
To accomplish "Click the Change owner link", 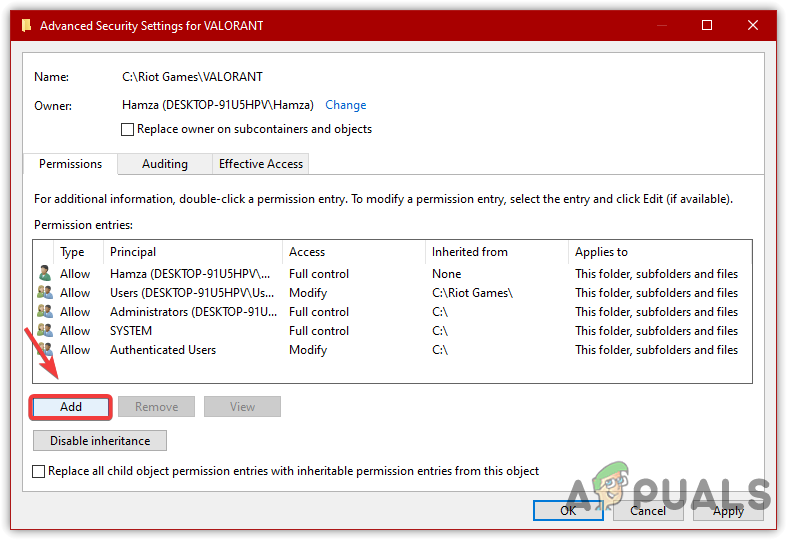I will click(x=345, y=105).
